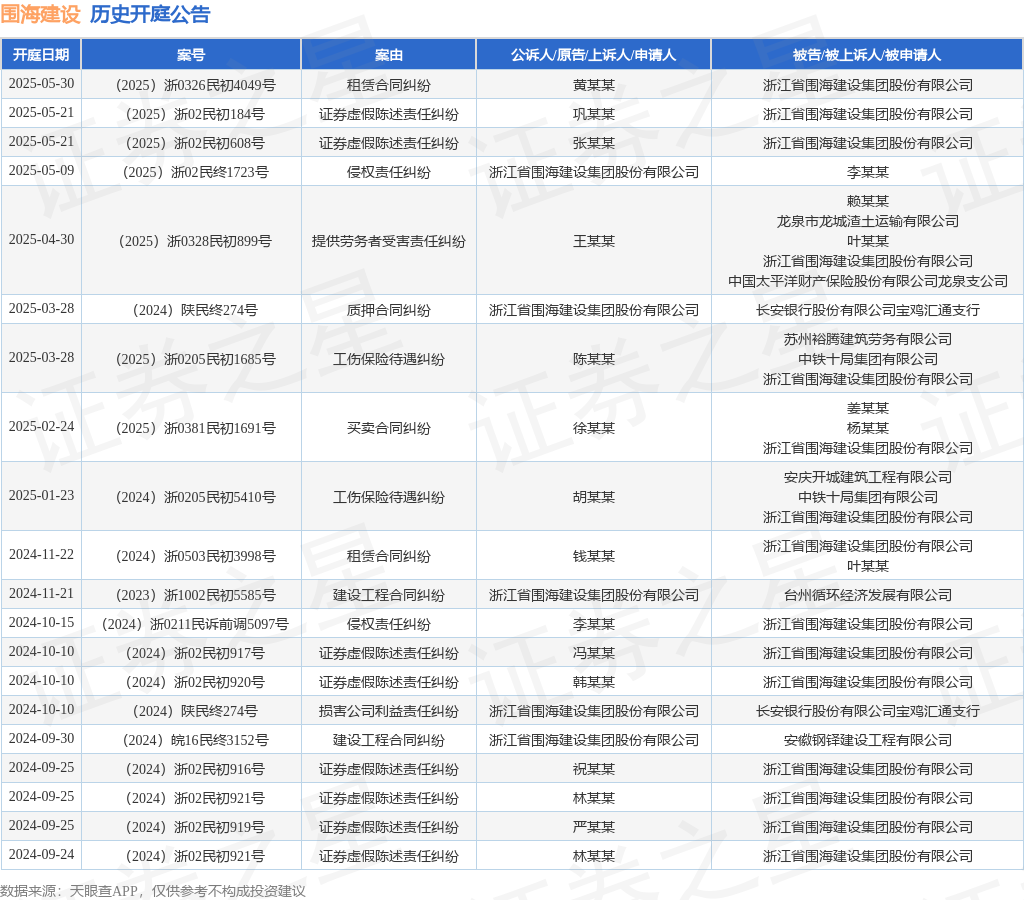Click the date 2025-02-24
1024x900 pixels.
41,426
